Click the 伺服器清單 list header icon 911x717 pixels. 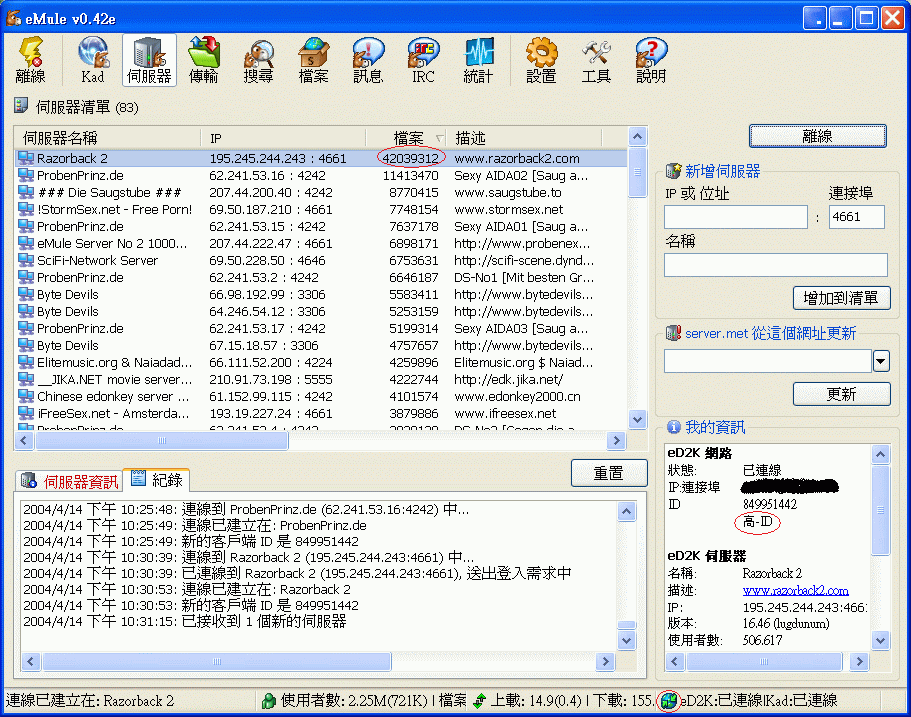[21, 106]
